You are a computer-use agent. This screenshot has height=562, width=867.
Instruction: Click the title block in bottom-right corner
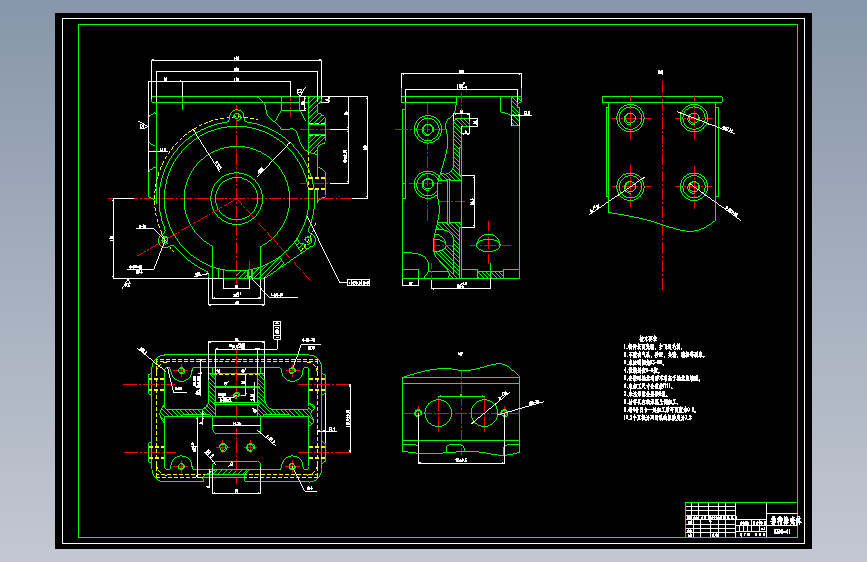pyautogui.click(x=741, y=519)
